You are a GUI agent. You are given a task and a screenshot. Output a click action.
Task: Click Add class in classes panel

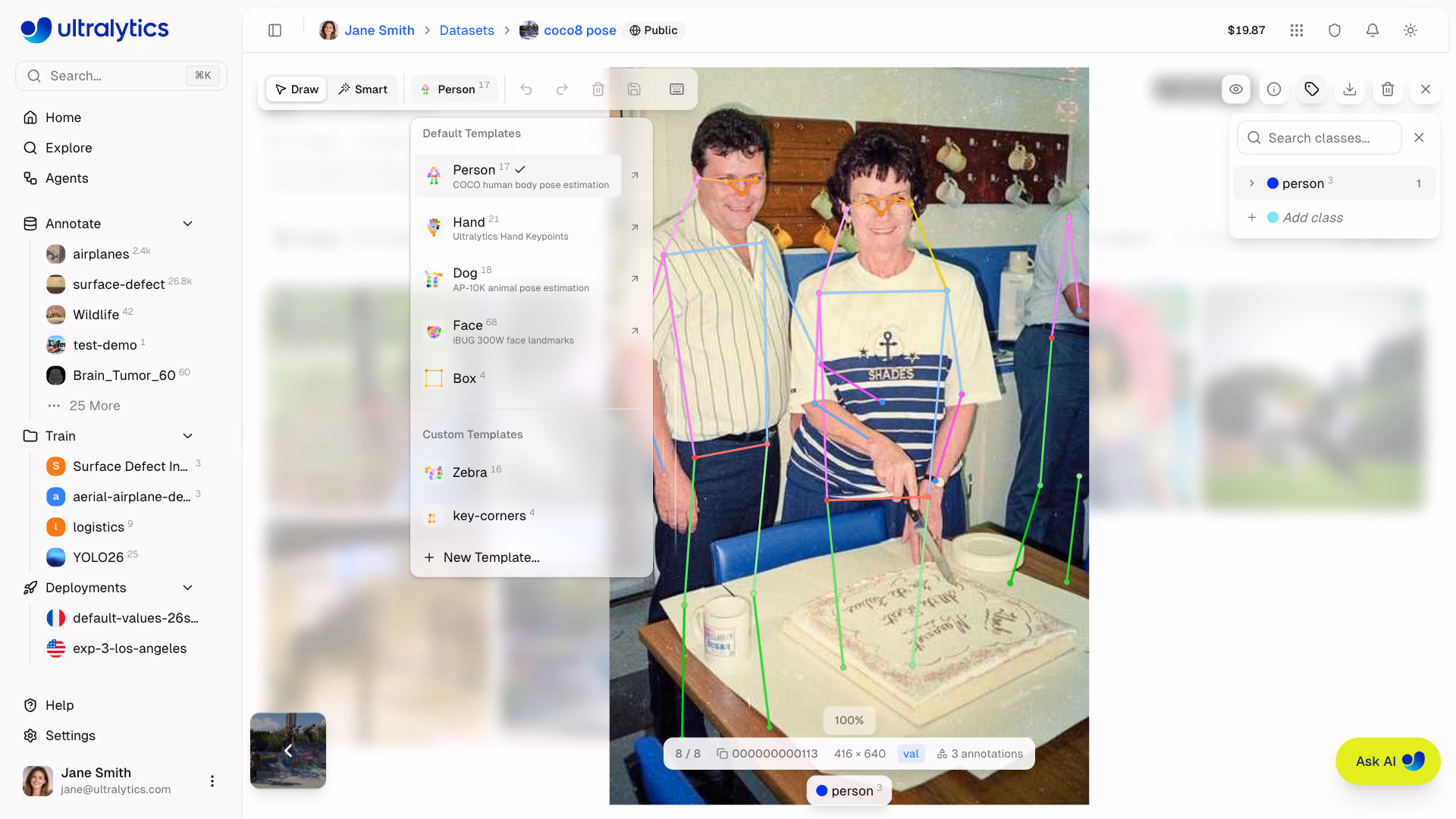1313,218
